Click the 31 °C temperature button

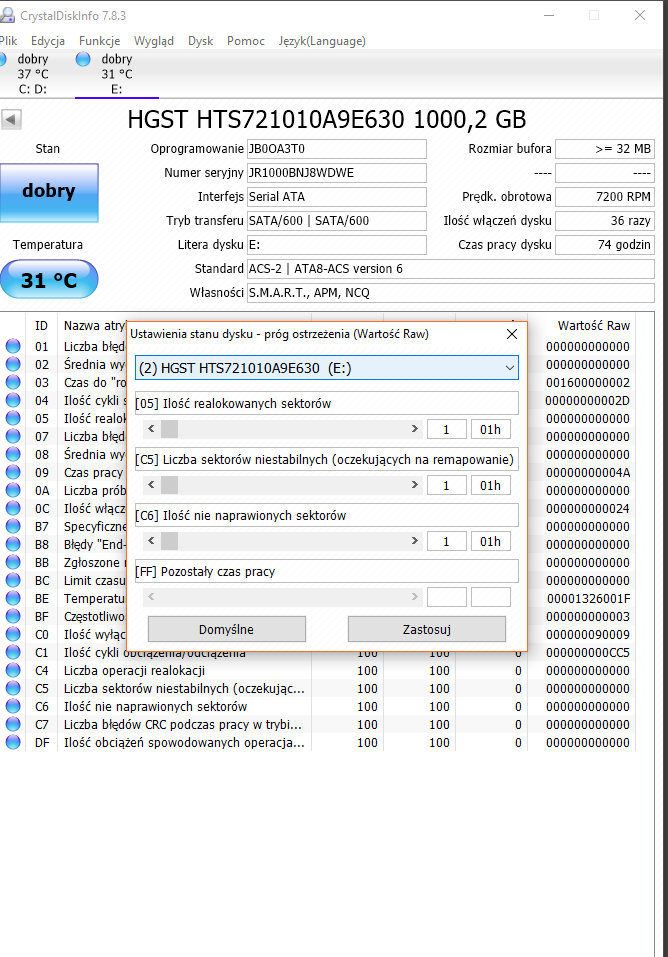click(x=49, y=280)
